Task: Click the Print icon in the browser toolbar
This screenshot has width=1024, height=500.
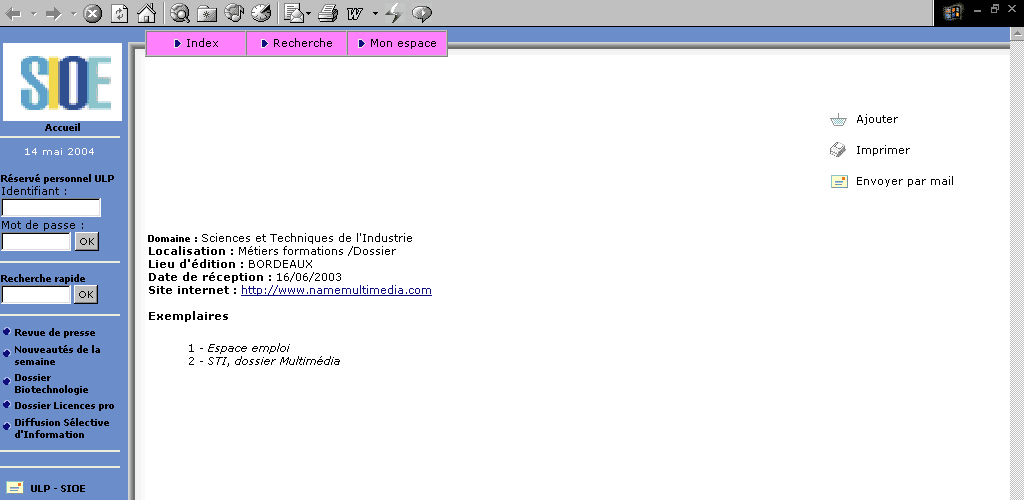Action: (x=329, y=13)
